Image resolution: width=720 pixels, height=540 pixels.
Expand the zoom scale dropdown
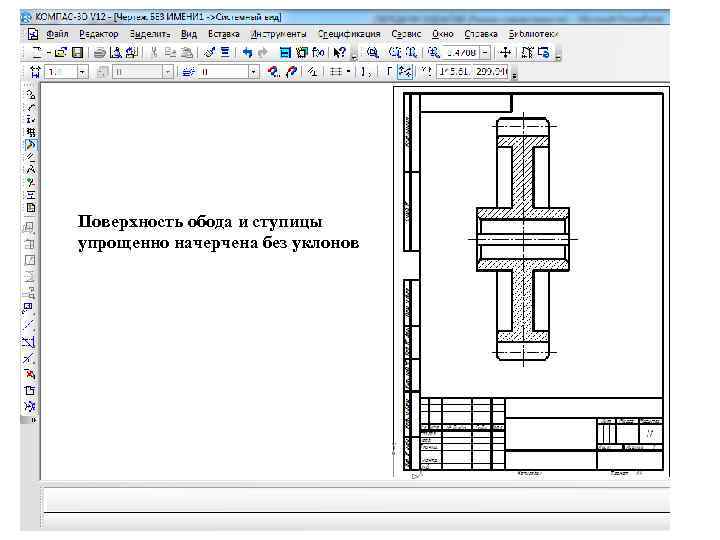click(x=485, y=53)
